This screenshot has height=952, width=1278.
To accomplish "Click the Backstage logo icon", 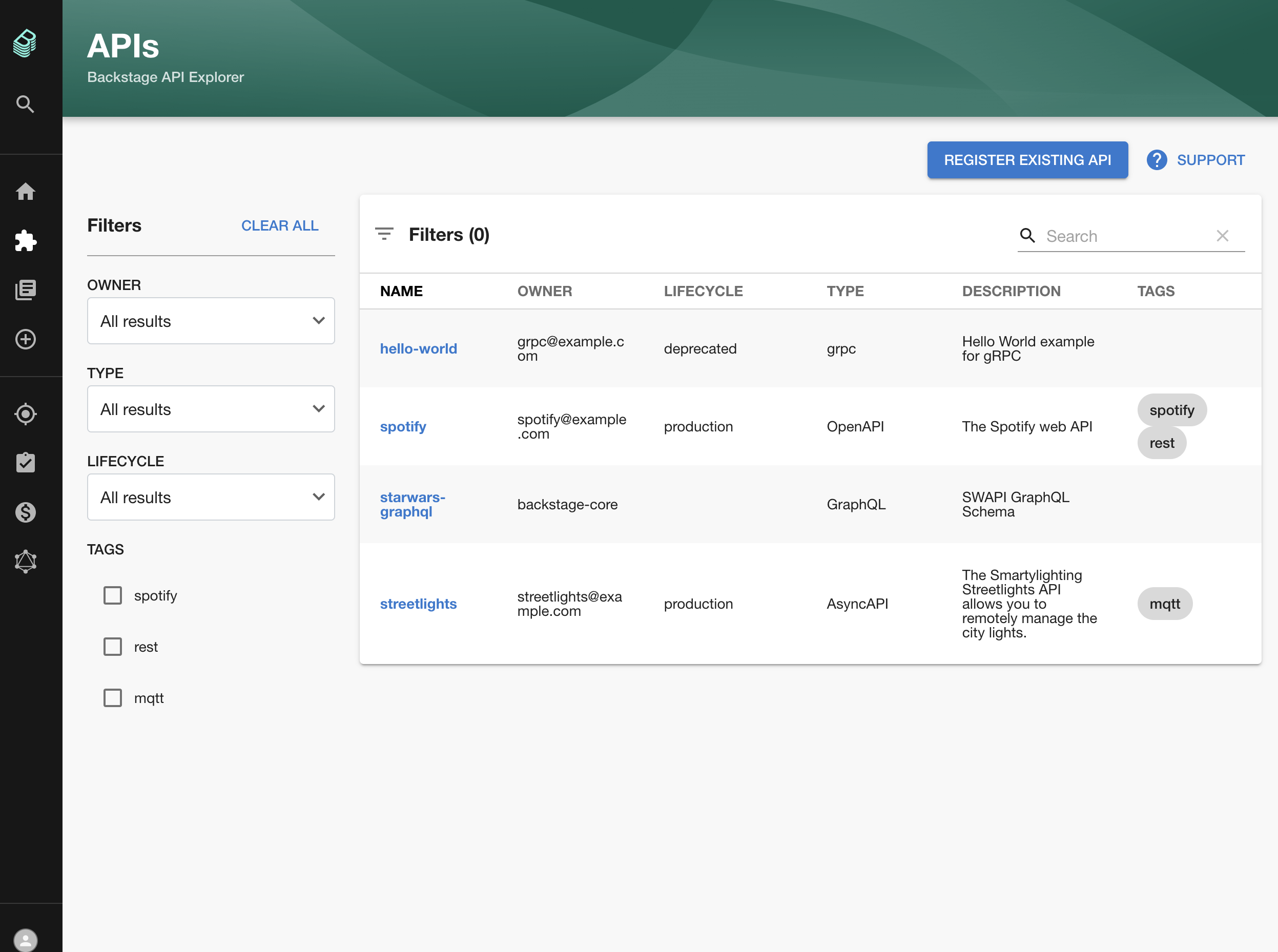I will 25,44.
